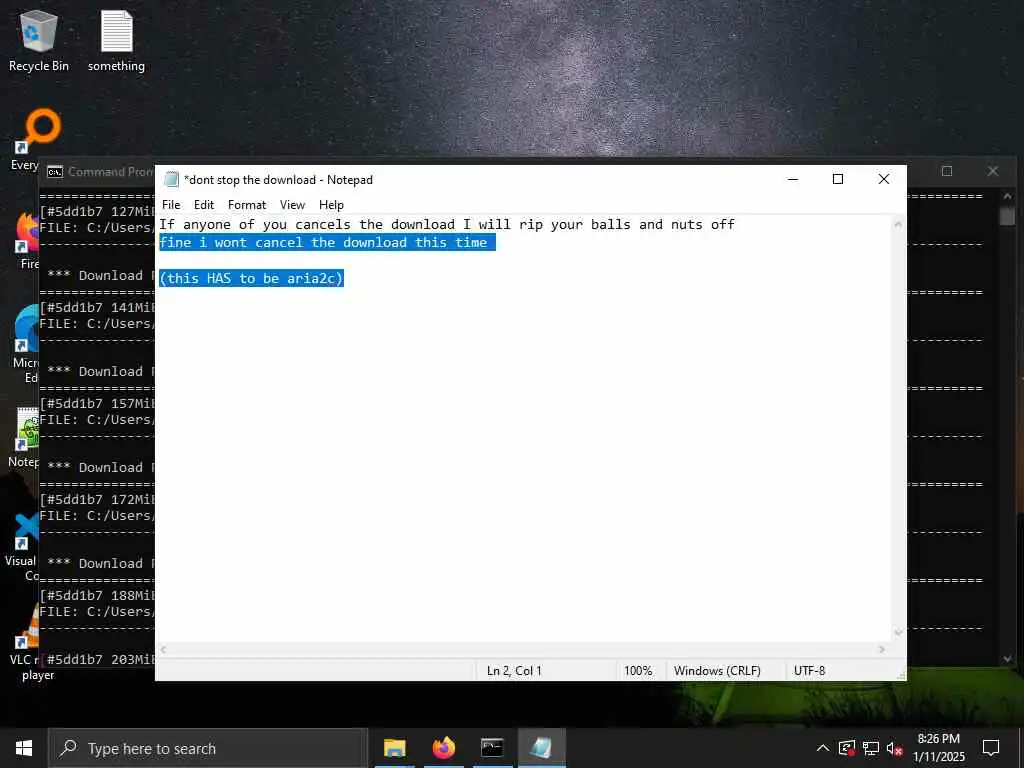Click Command Prompt scrollbar up arrow

[1007, 195]
